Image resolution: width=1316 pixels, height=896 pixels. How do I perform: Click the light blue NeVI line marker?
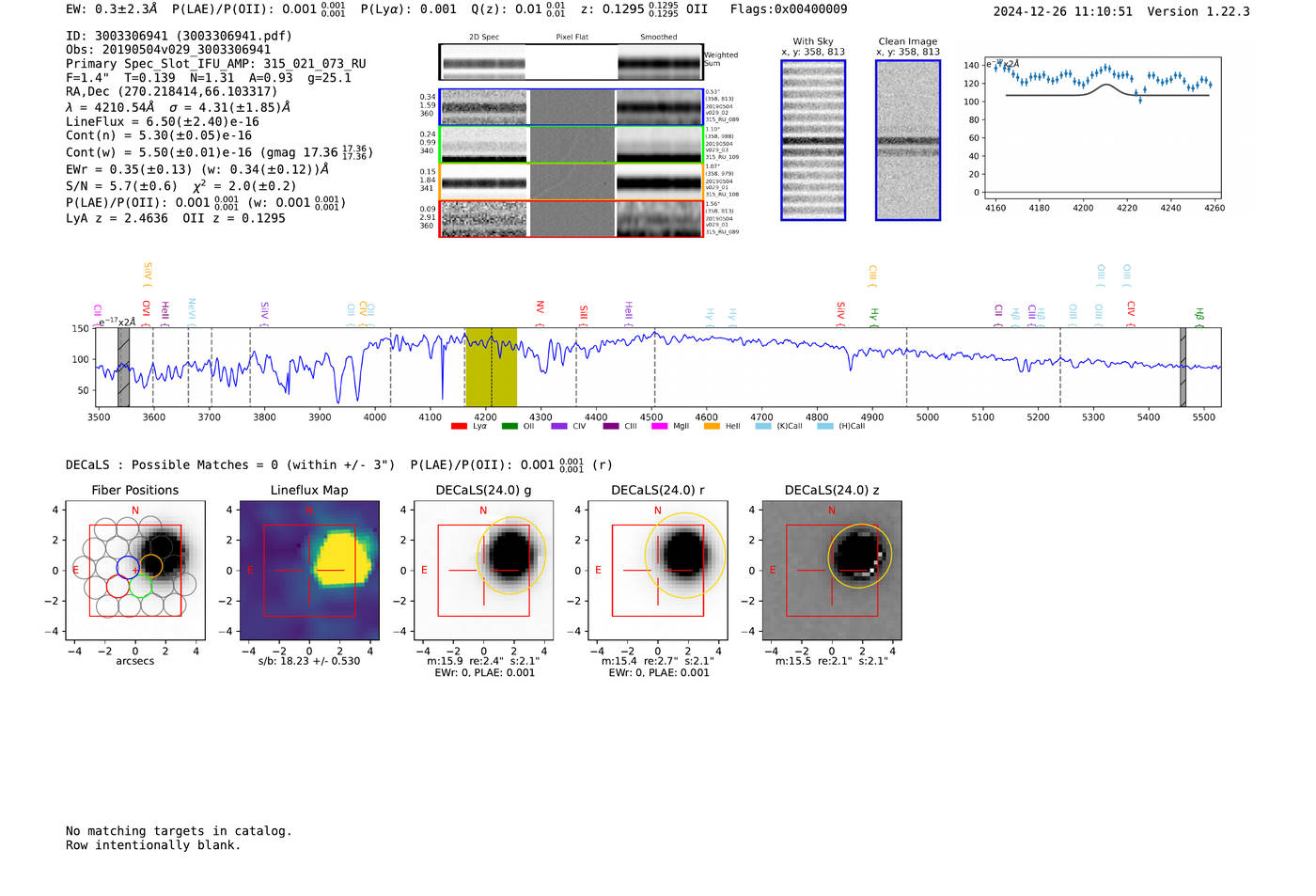point(192,310)
